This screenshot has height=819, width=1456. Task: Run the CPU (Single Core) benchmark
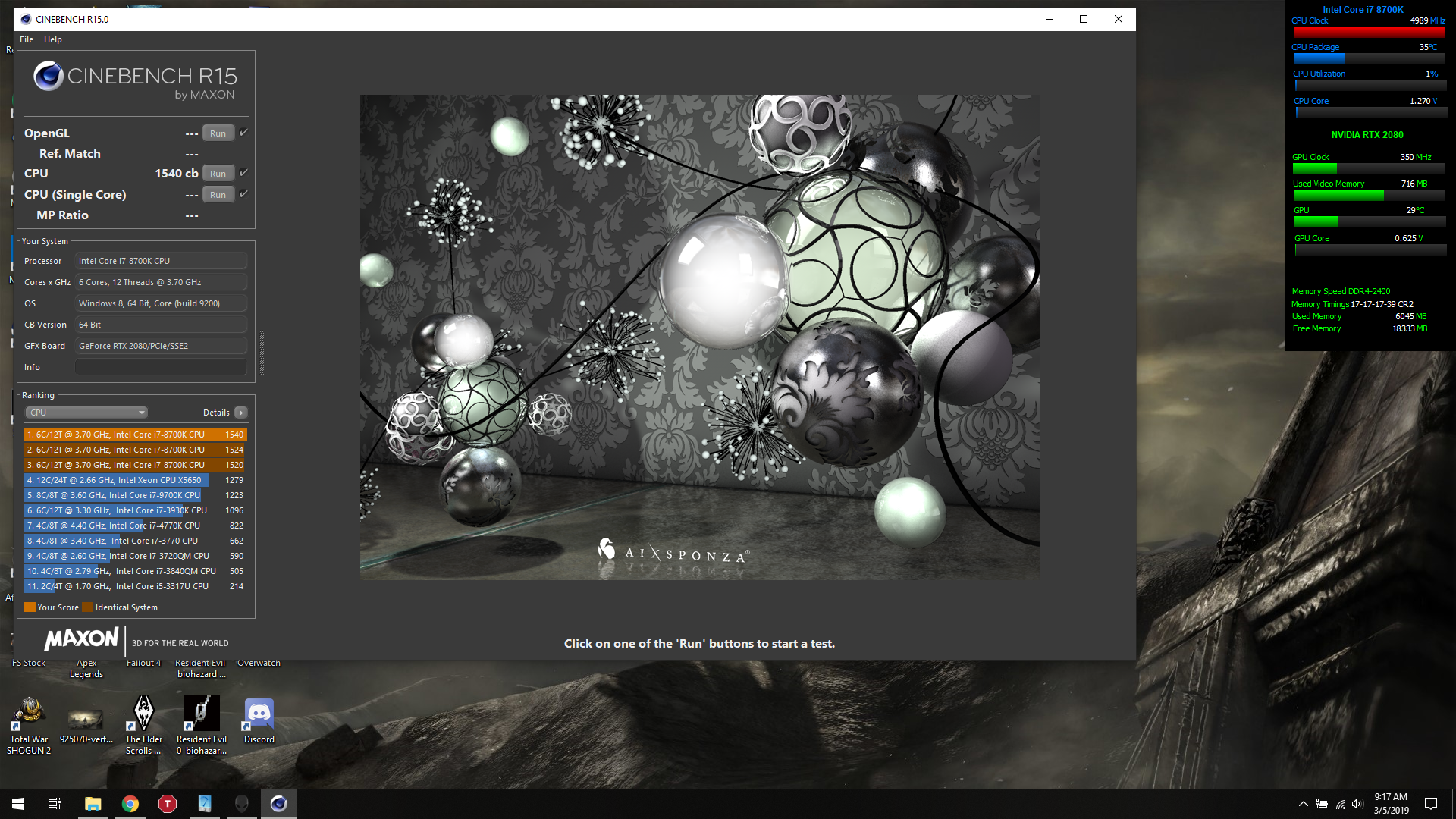pyautogui.click(x=218, y=195)
